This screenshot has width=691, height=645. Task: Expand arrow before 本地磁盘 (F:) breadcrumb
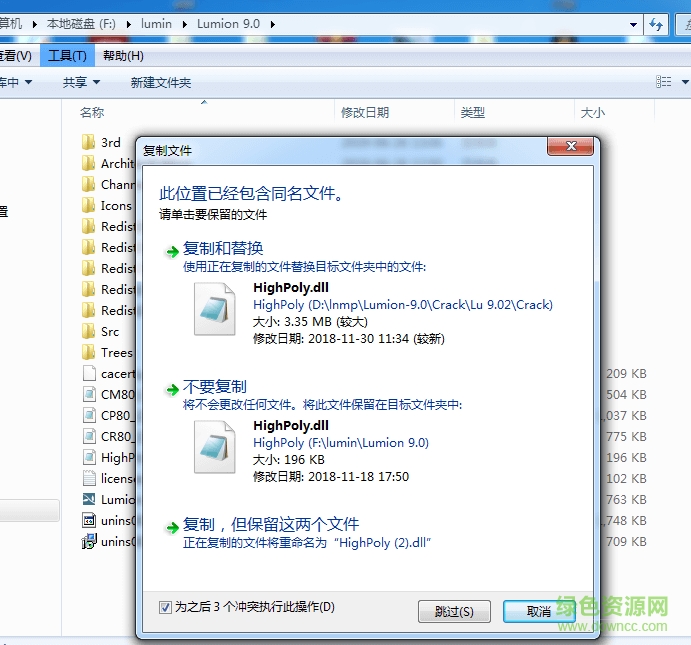click(35, 24)
